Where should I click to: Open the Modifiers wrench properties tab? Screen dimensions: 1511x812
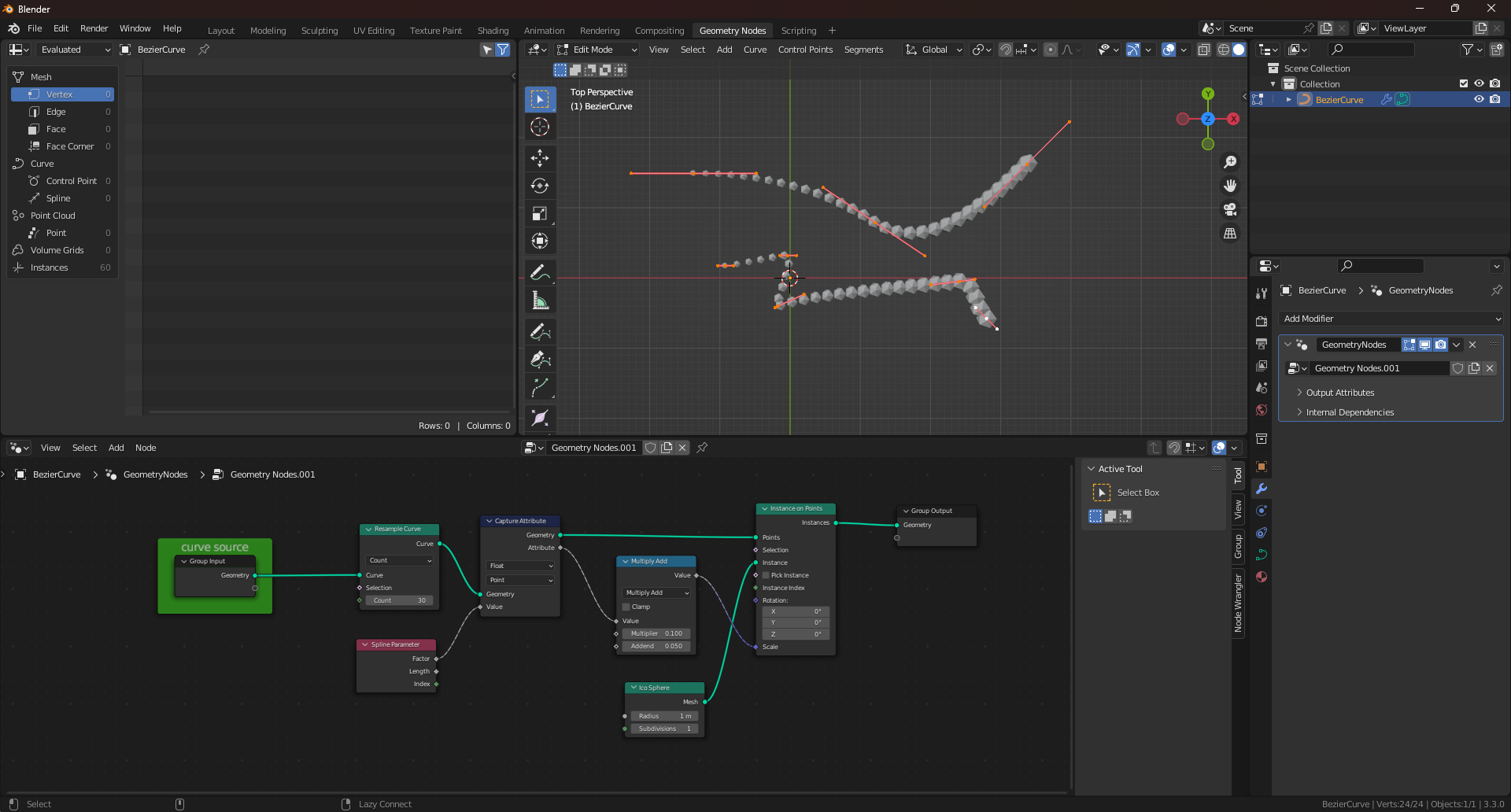[x=1262, y=489]
